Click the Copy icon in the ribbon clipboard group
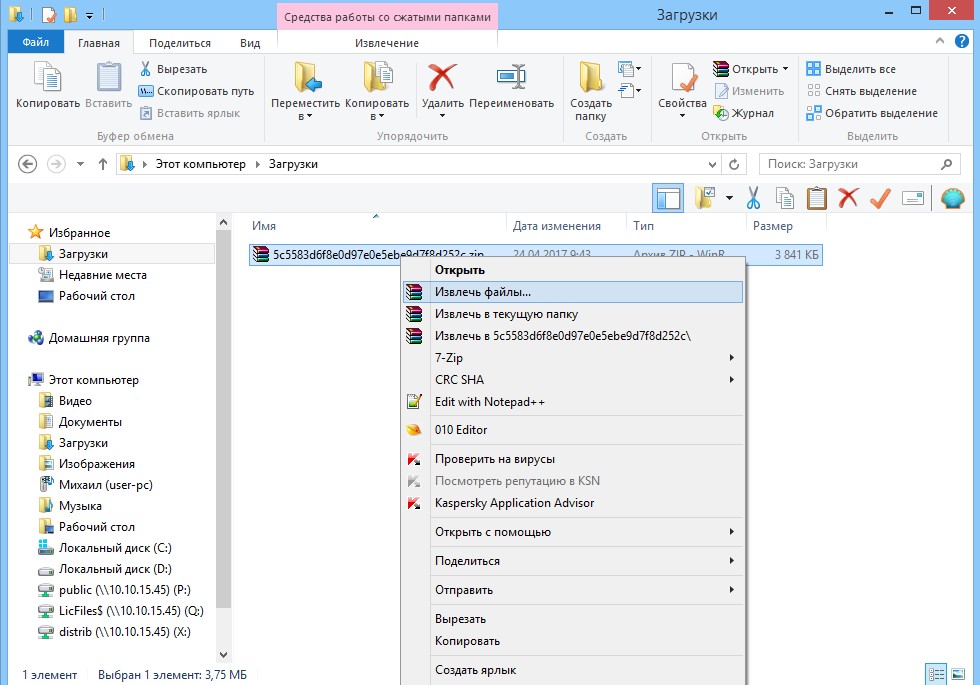Screen dimensions: 980x685 tap(48, 78)
